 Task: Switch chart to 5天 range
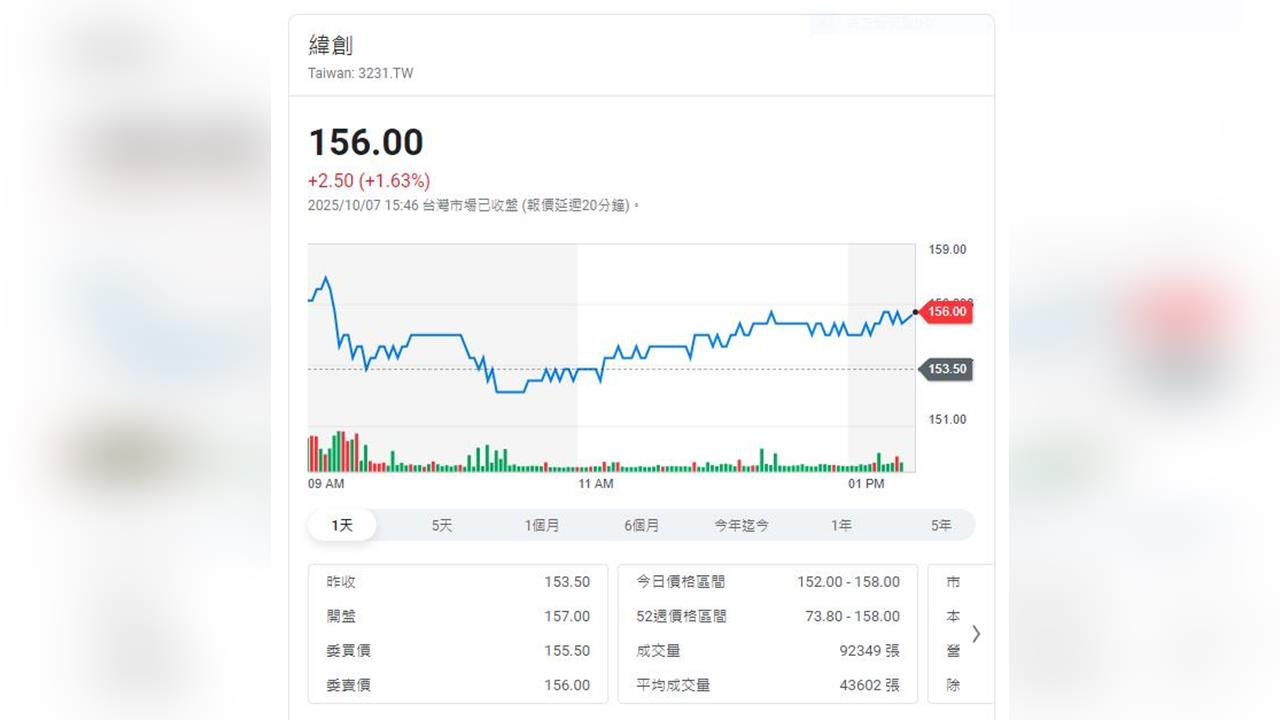click(x=442, y=525)
